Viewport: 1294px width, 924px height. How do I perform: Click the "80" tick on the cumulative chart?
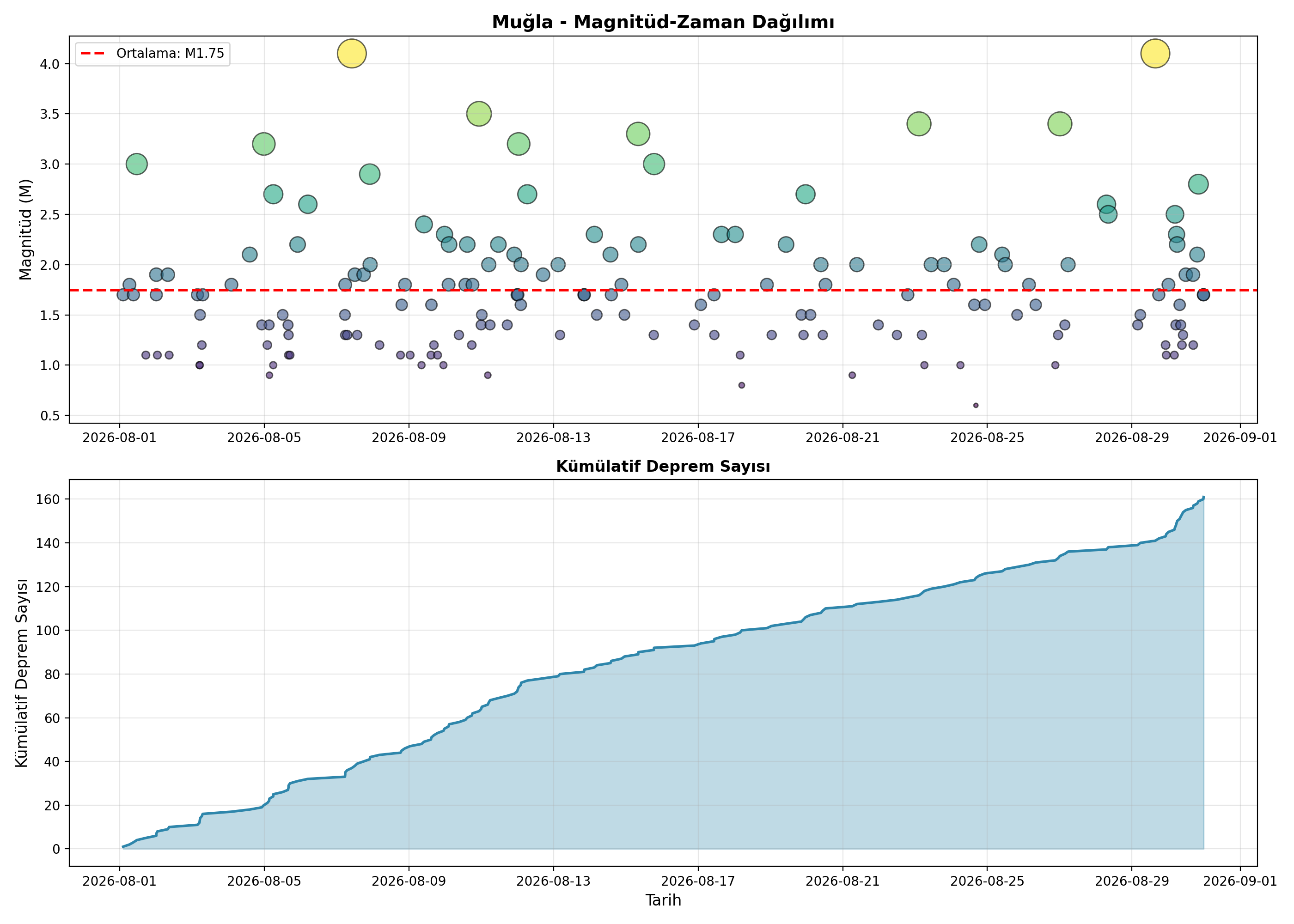click(52, 674)
